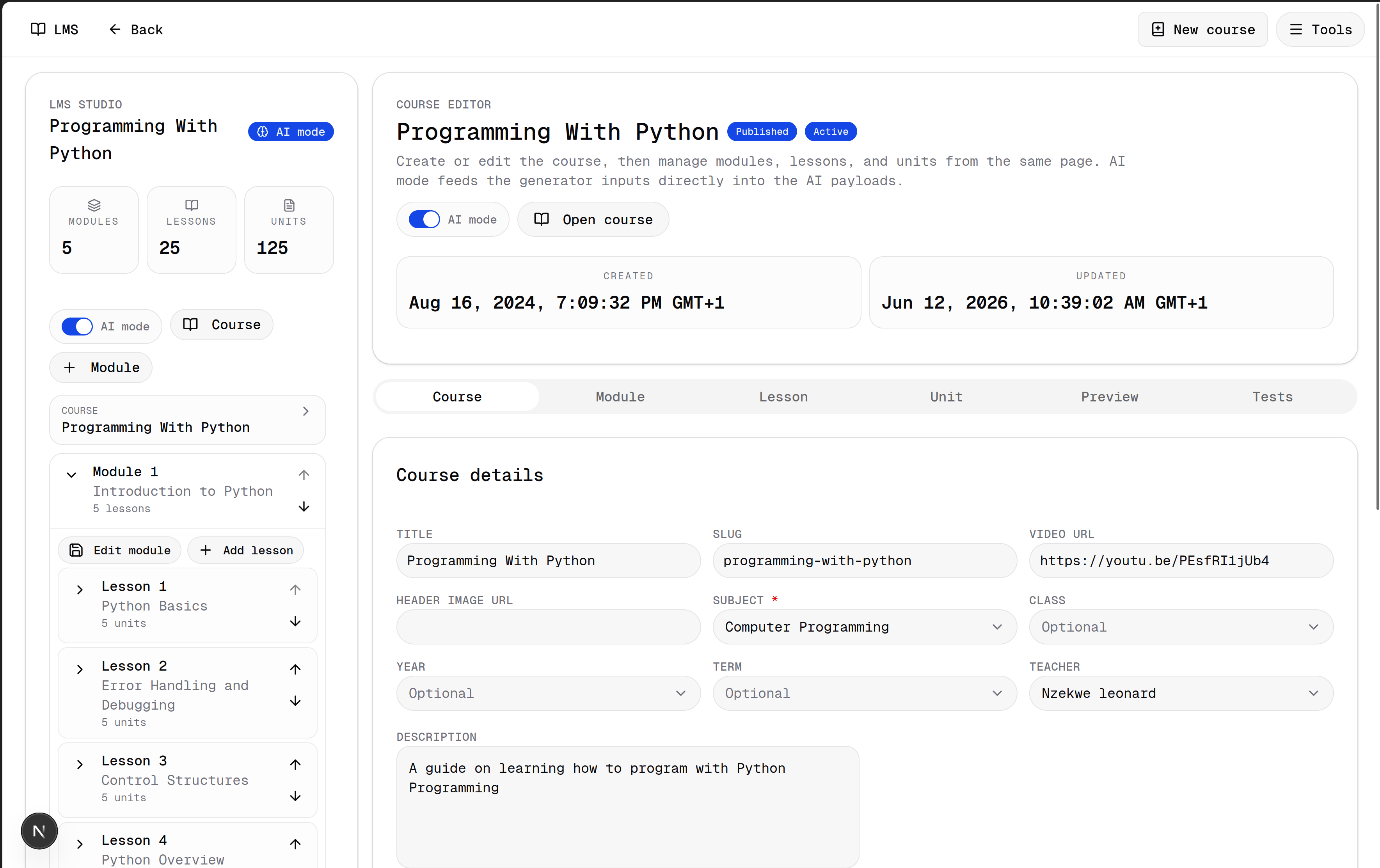Image resolution: width=1380 pixels, height=868 pixels.
Task: Open the Teacher Nzekwe leonard dropdown
Action: [1181, 693]
